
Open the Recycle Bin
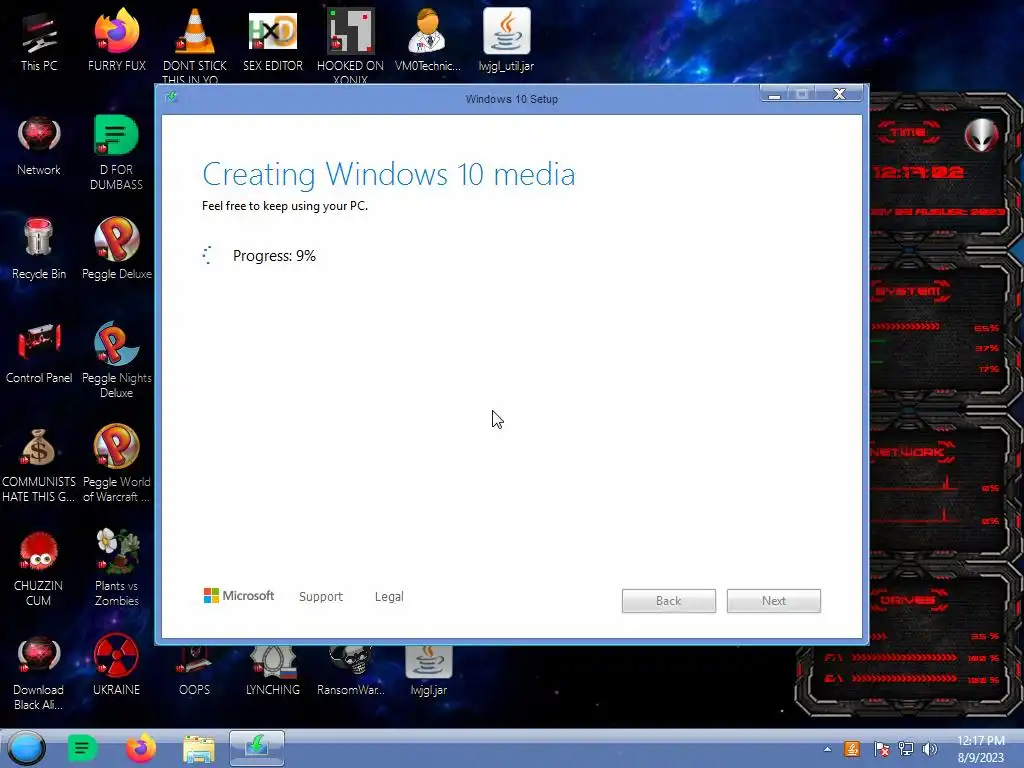pos(39,249)
